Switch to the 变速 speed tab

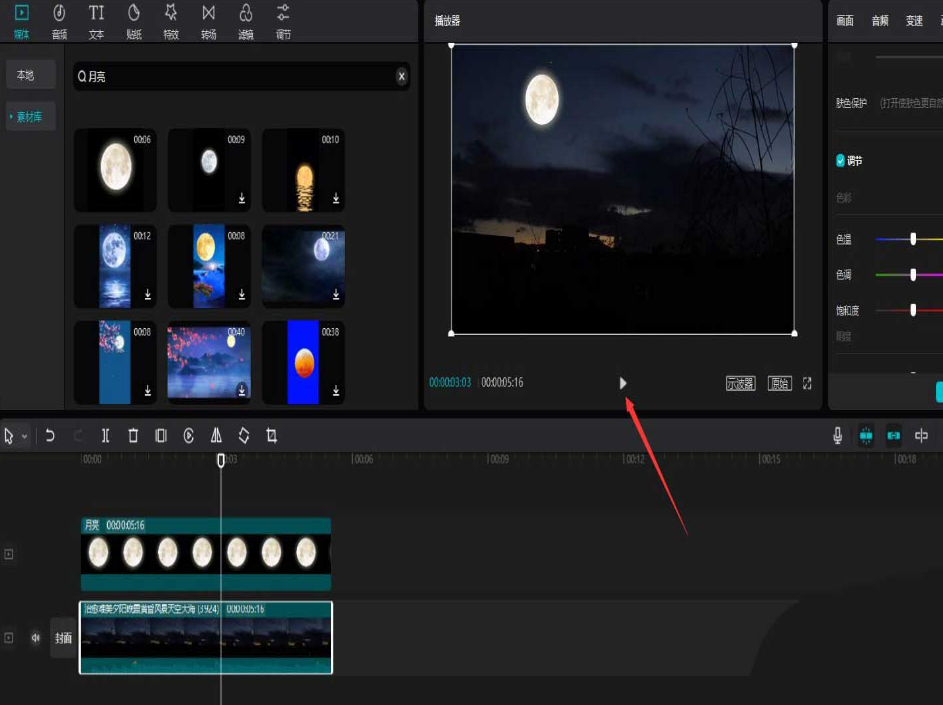914,21
